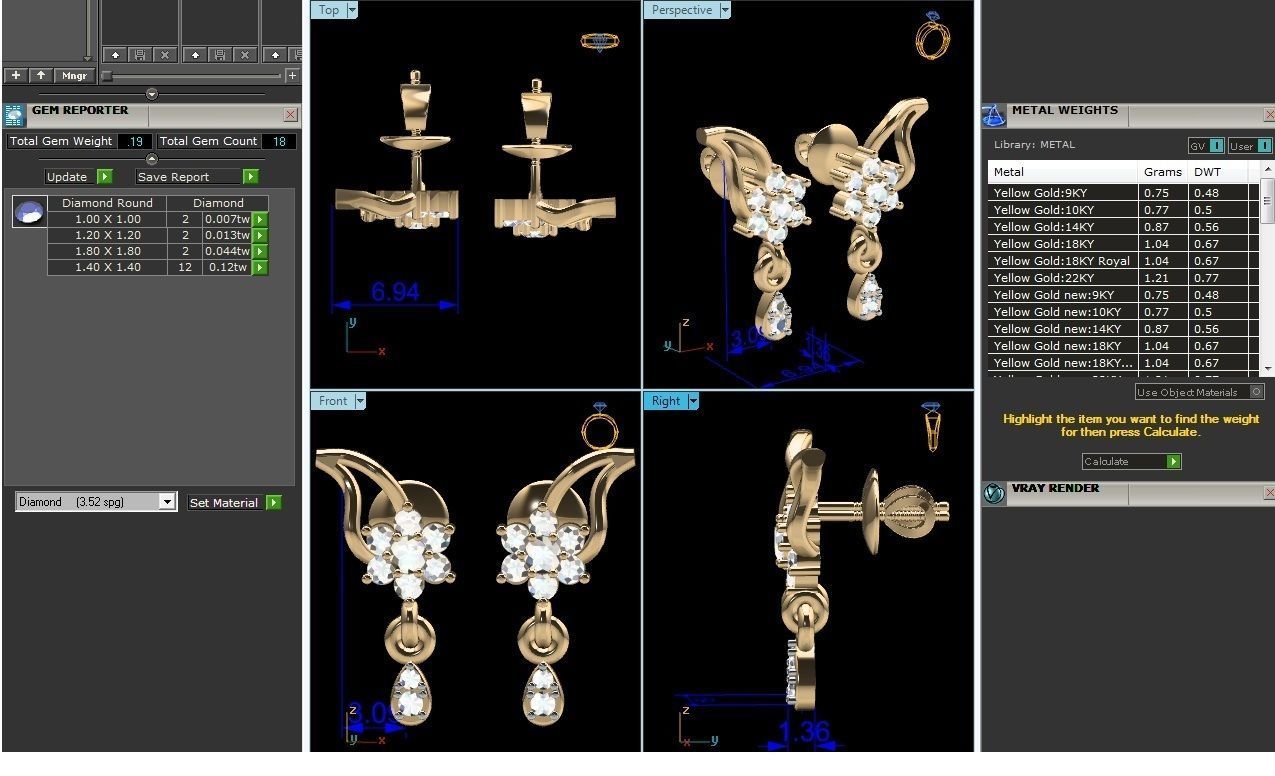Open the Front viewport dropdown arrow
The width and height of the screenshot is (1275, 776).
click(x=360, y=401)
